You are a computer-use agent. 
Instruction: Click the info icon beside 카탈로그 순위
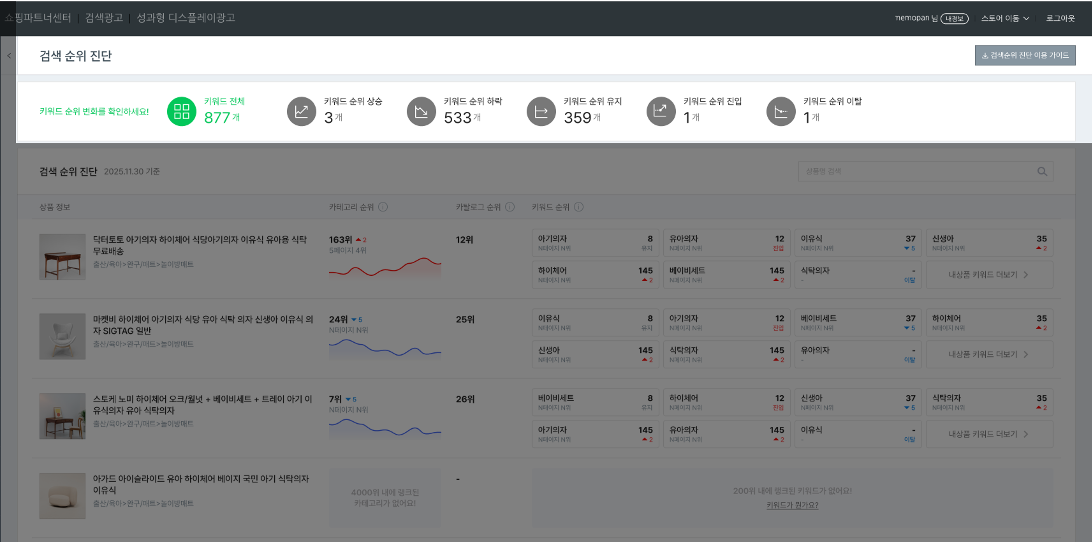click(x=510, y=208)
